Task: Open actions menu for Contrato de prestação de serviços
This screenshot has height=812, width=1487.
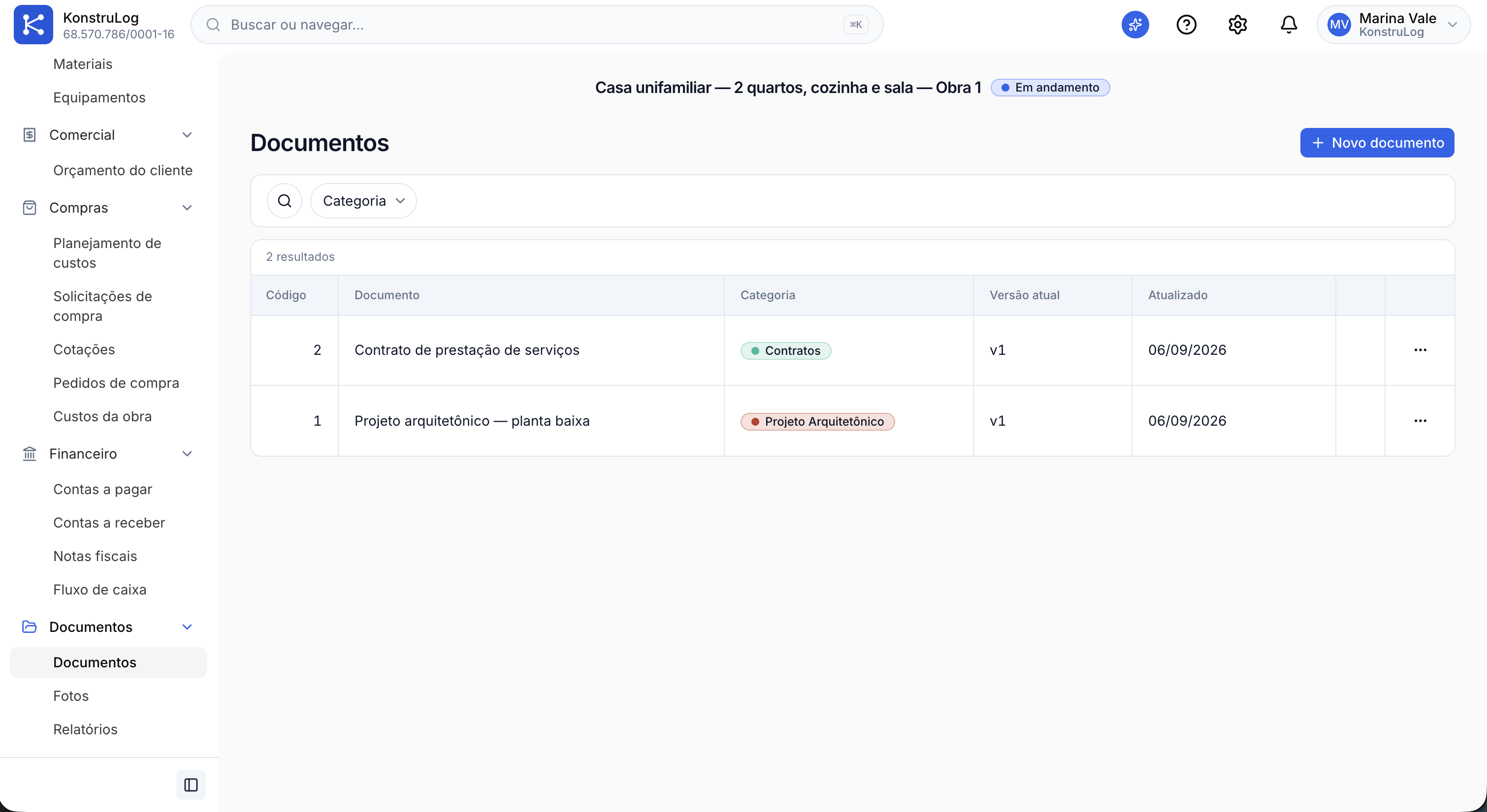Action: tap(1420, 350)
